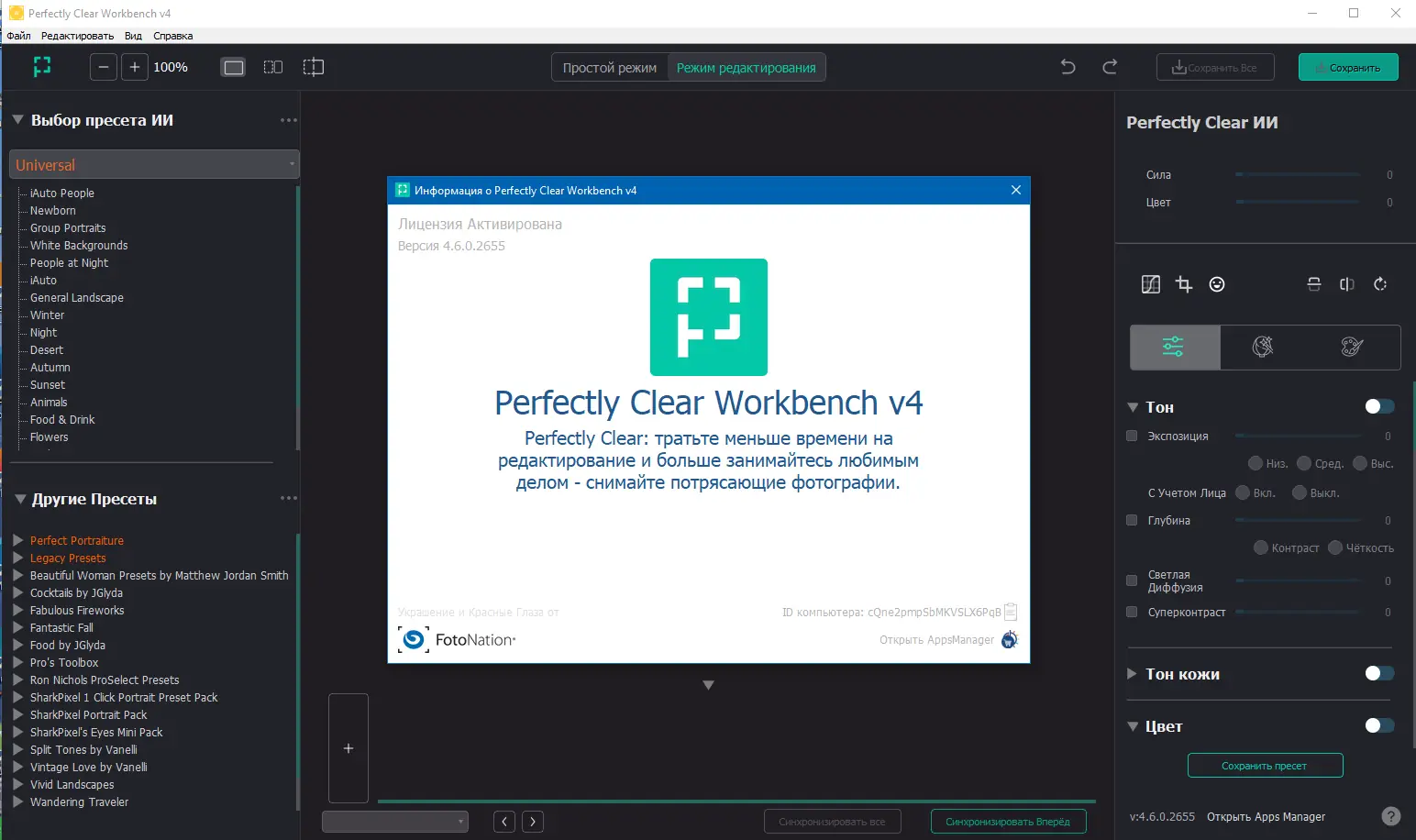Open the dropdown in the bottom filmstrip bar
The height and width of the screenshot is (840, 1416).
[395, 822]
